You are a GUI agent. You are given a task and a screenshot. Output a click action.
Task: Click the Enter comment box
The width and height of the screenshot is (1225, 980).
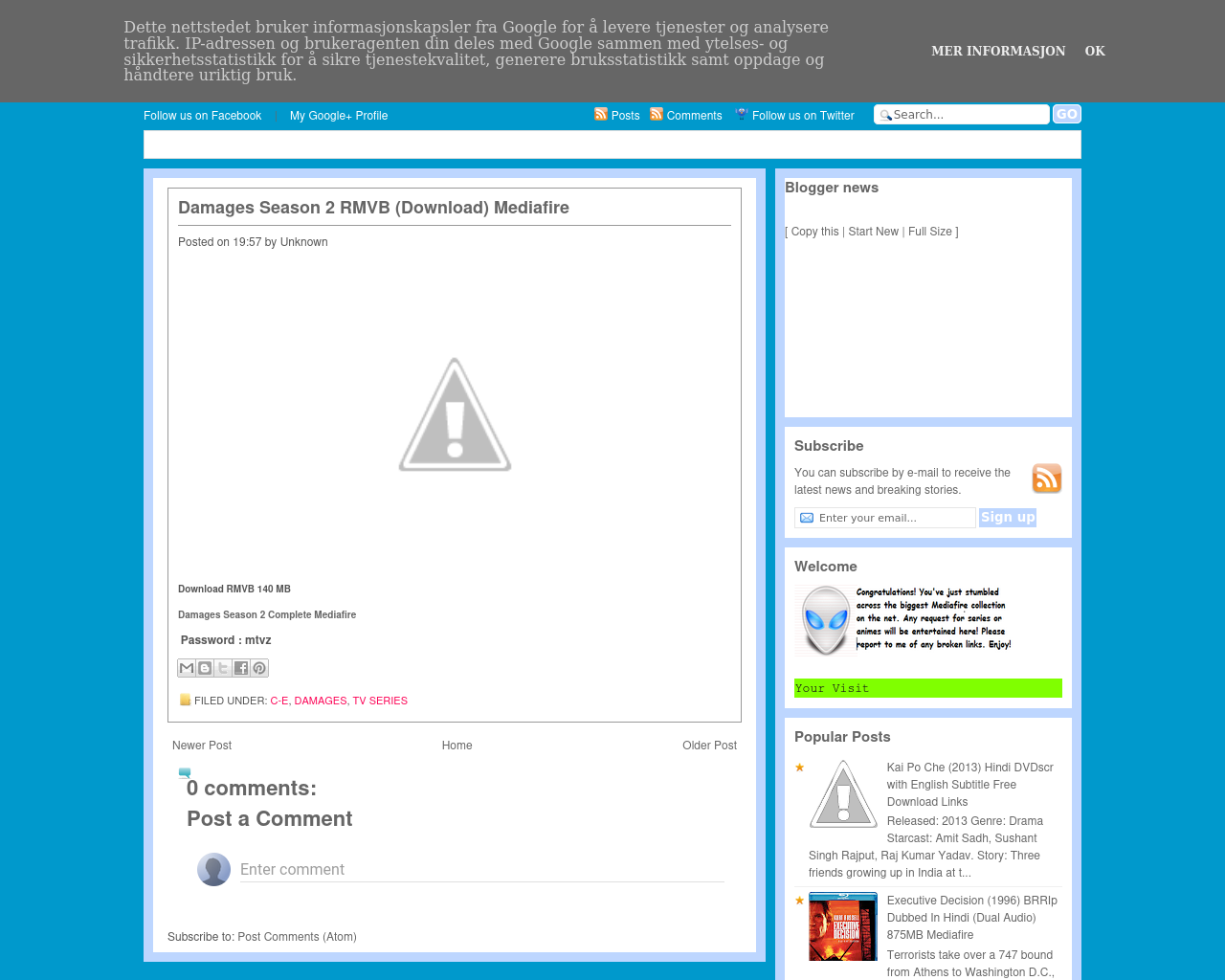pyautogui.click(x=481, y=869)
